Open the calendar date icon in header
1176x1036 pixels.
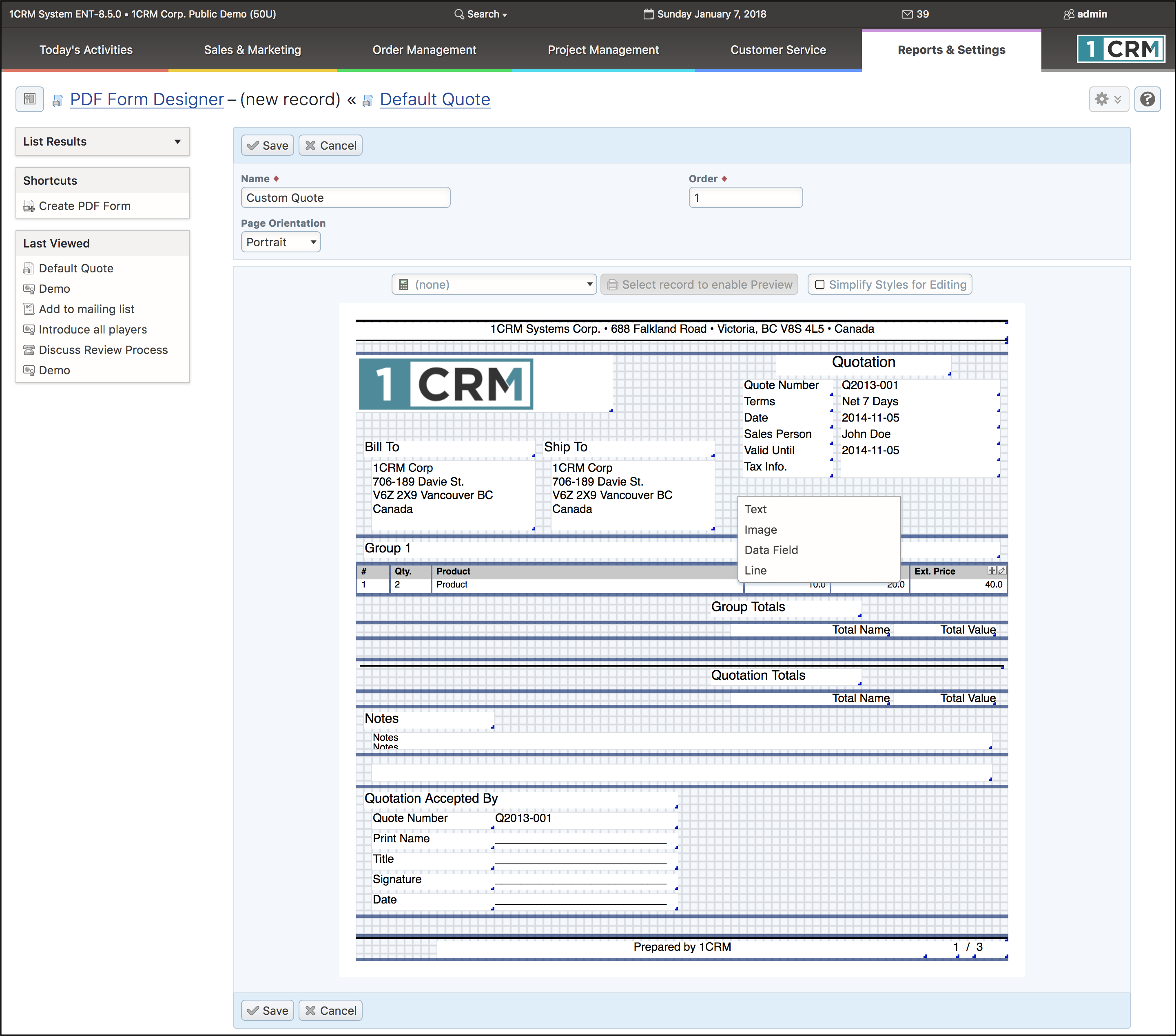[x=649, y=14]
